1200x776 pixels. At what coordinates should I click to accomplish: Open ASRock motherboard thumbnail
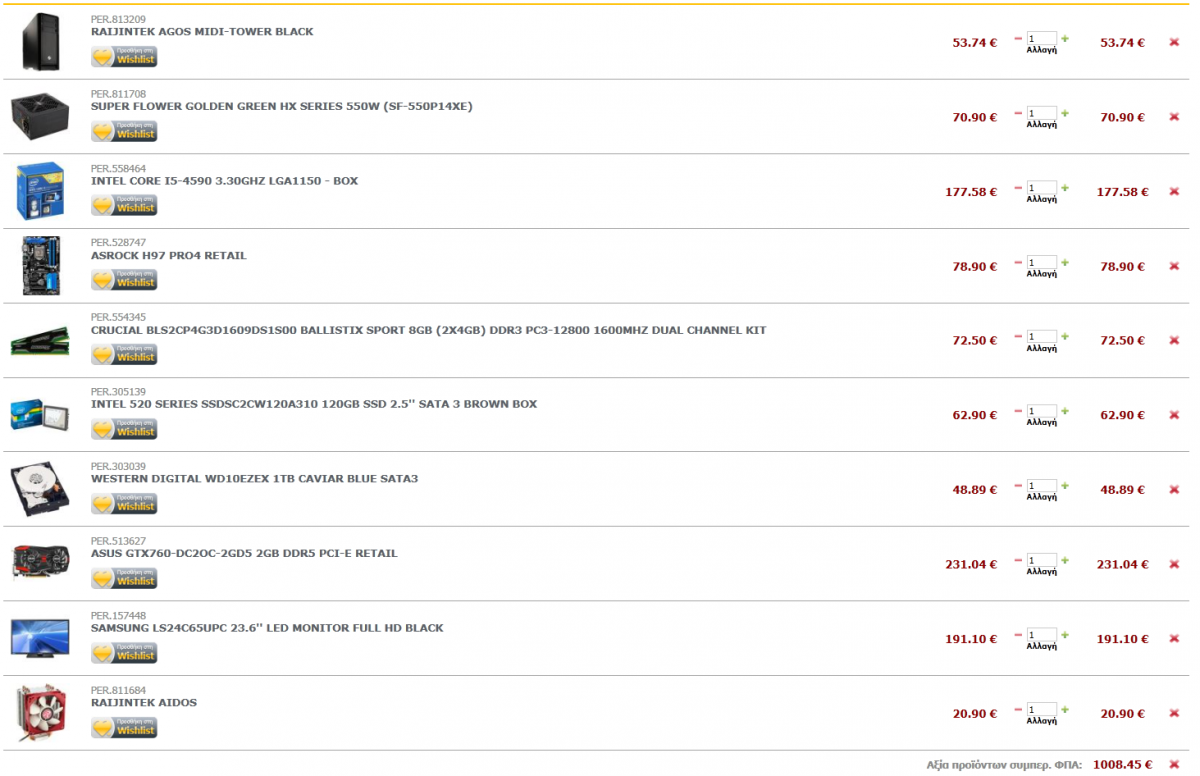[40, 266]
